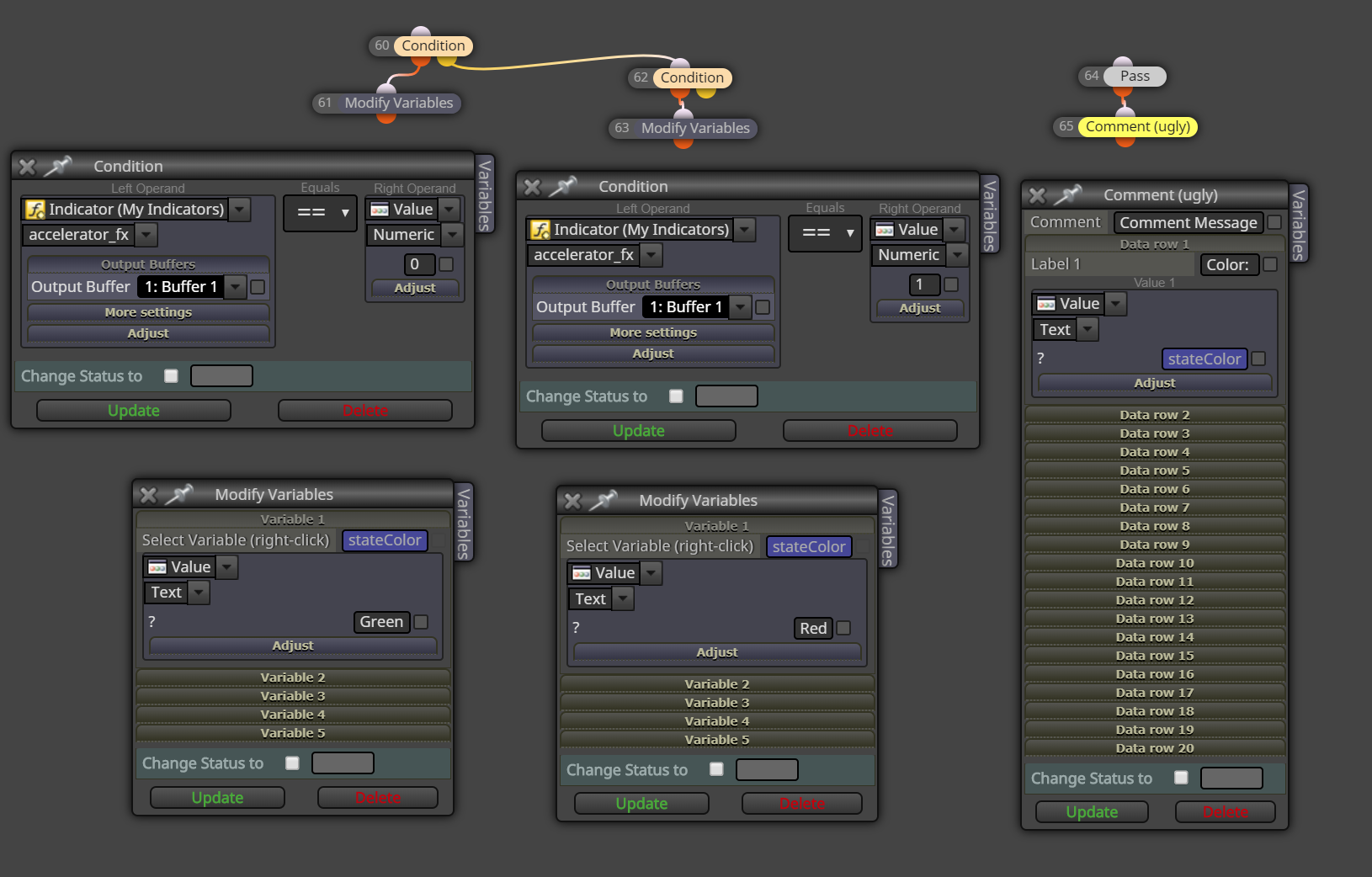
Task: Open Variables side tab of left Condition panel
Action: 485,195
